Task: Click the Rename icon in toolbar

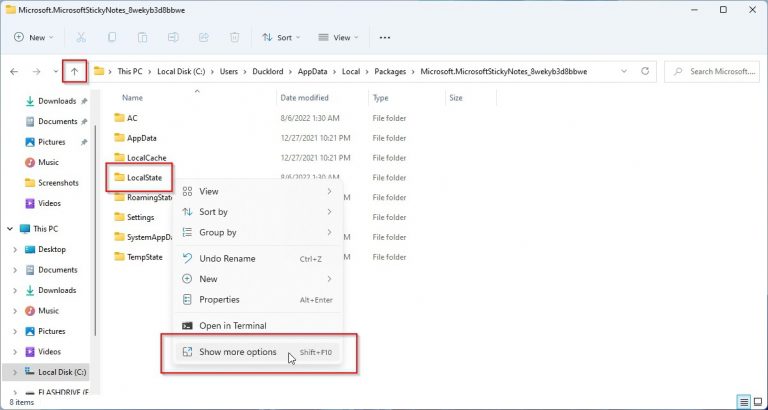Action: (173, 37)
